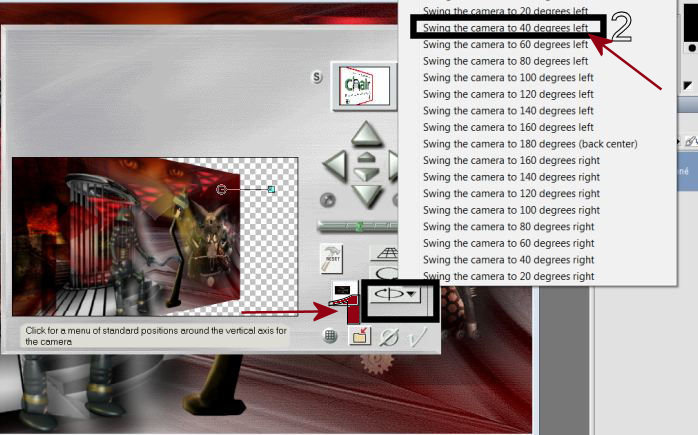This screenshot has height=435, width=698.
Task: Click the Chair perspective sample thumbnail
Action: tap(364, 85)
